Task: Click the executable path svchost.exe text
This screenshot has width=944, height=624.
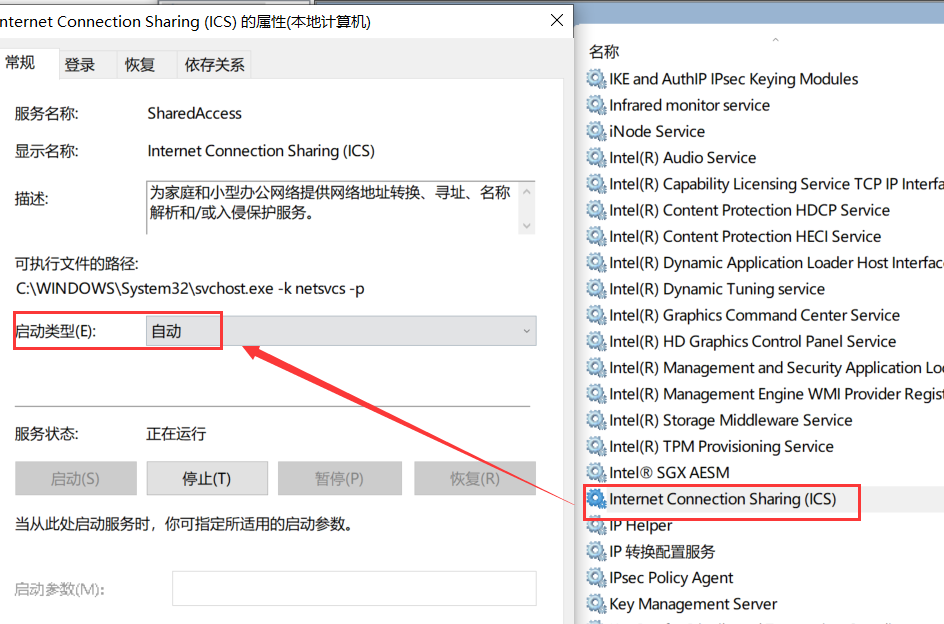Action: pos(190,289)
